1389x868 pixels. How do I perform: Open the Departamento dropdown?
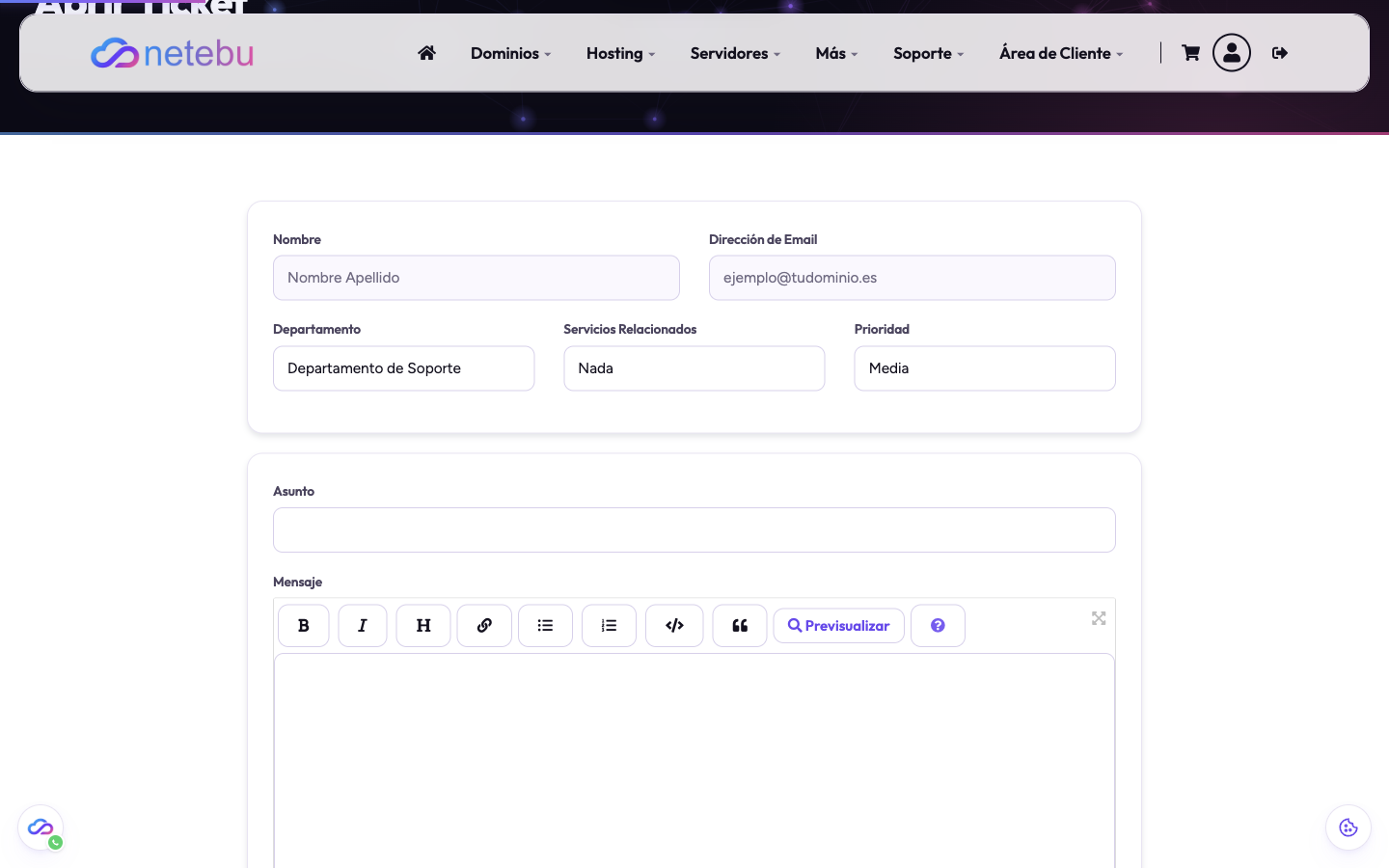pos(404,368)
